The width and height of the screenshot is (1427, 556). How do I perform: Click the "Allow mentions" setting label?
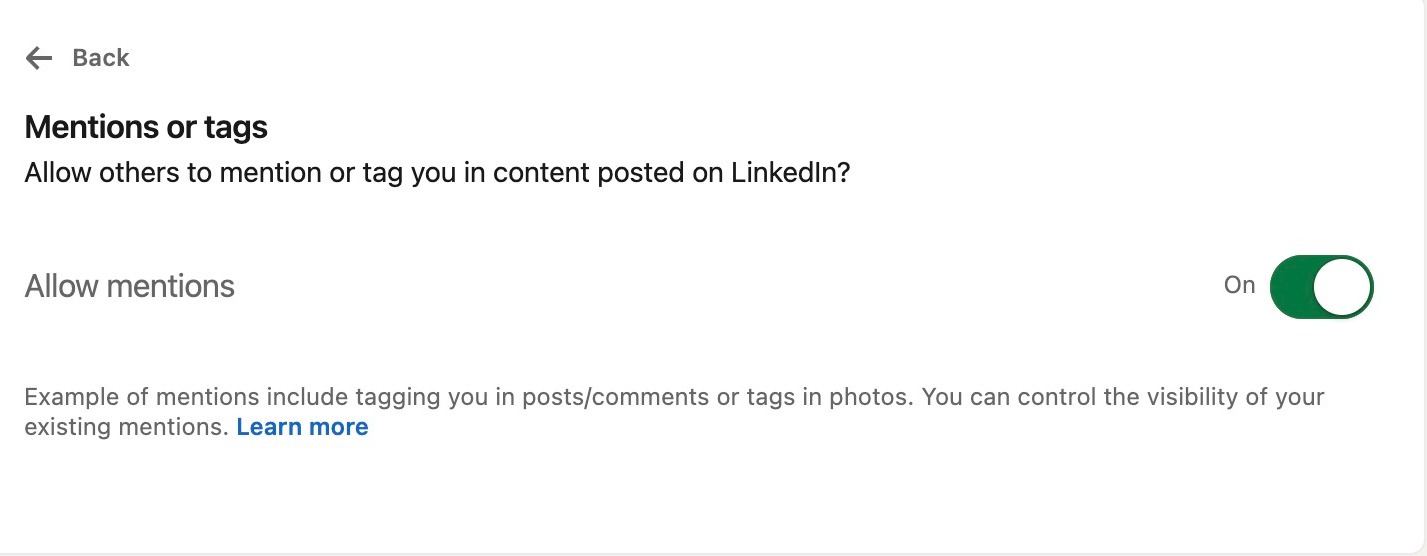point(130,287)
